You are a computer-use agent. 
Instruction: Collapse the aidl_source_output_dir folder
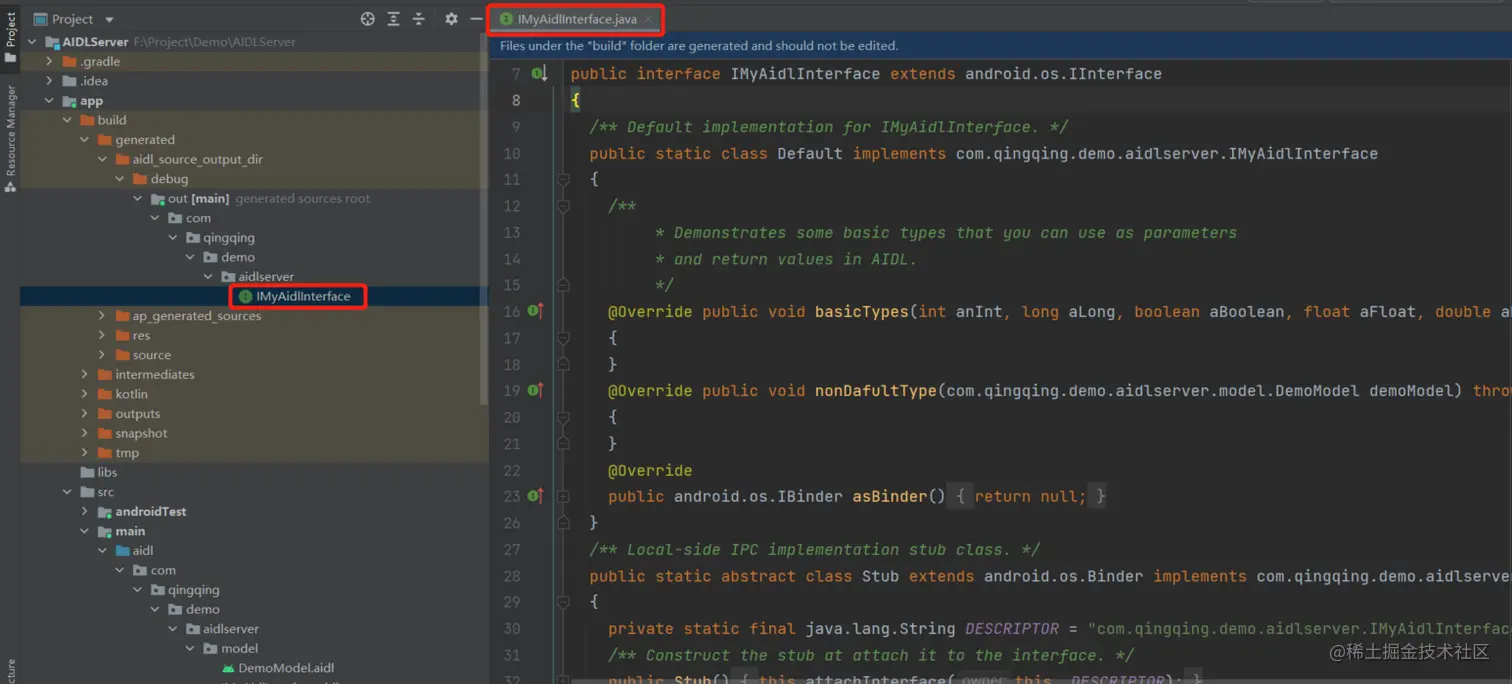point(102,159)
